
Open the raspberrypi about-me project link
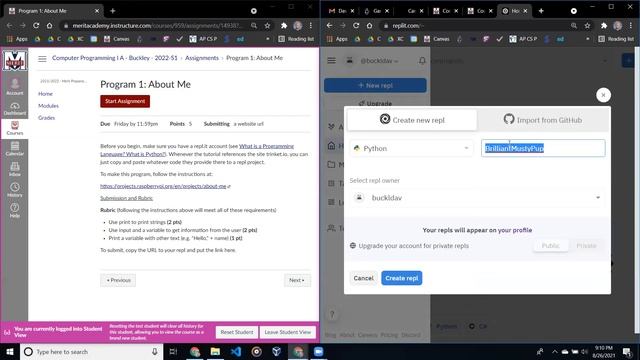[x=163, y=186]
